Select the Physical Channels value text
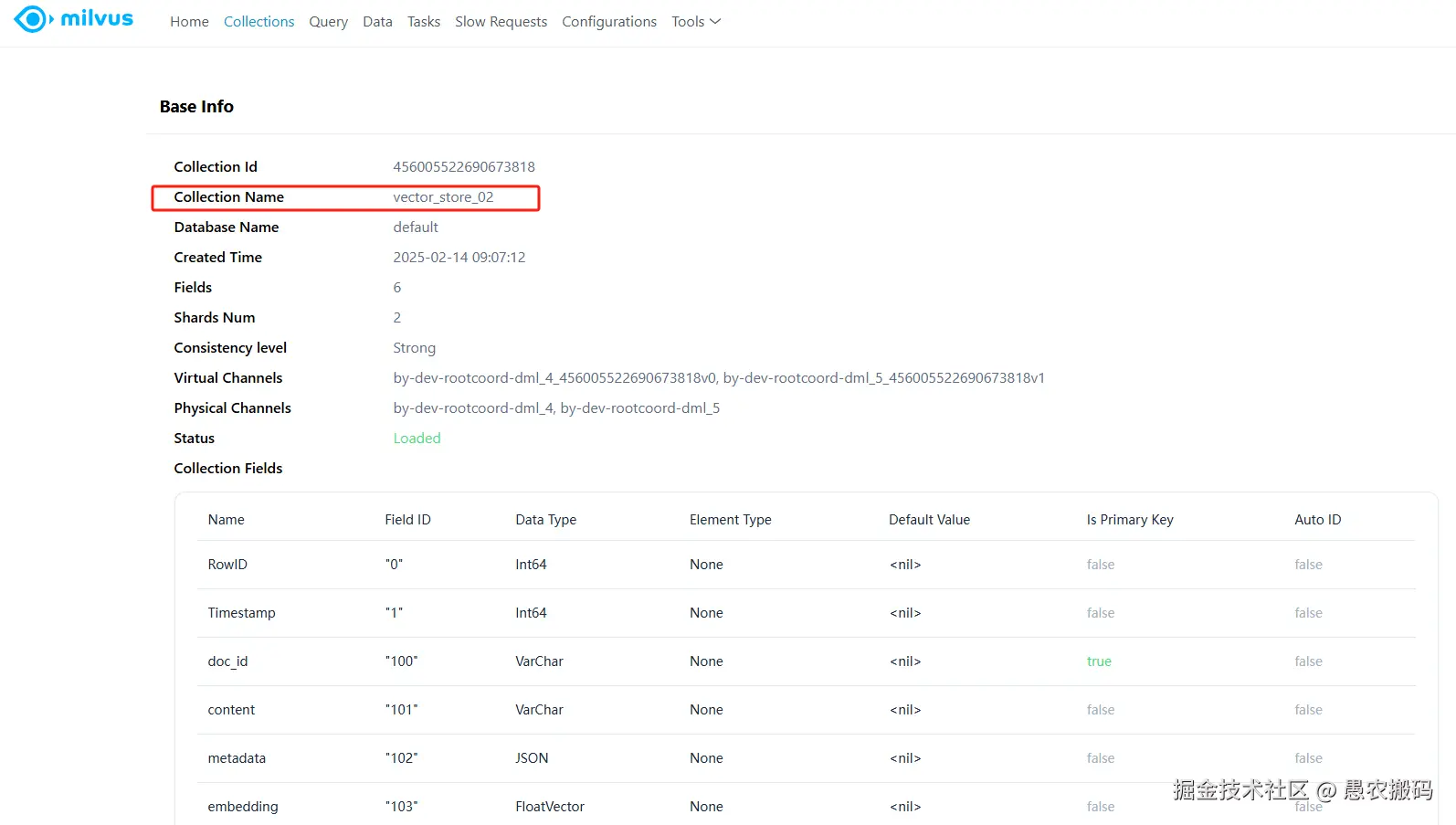The width and height of the screenshot is (1456, 825). pos(556,407)
